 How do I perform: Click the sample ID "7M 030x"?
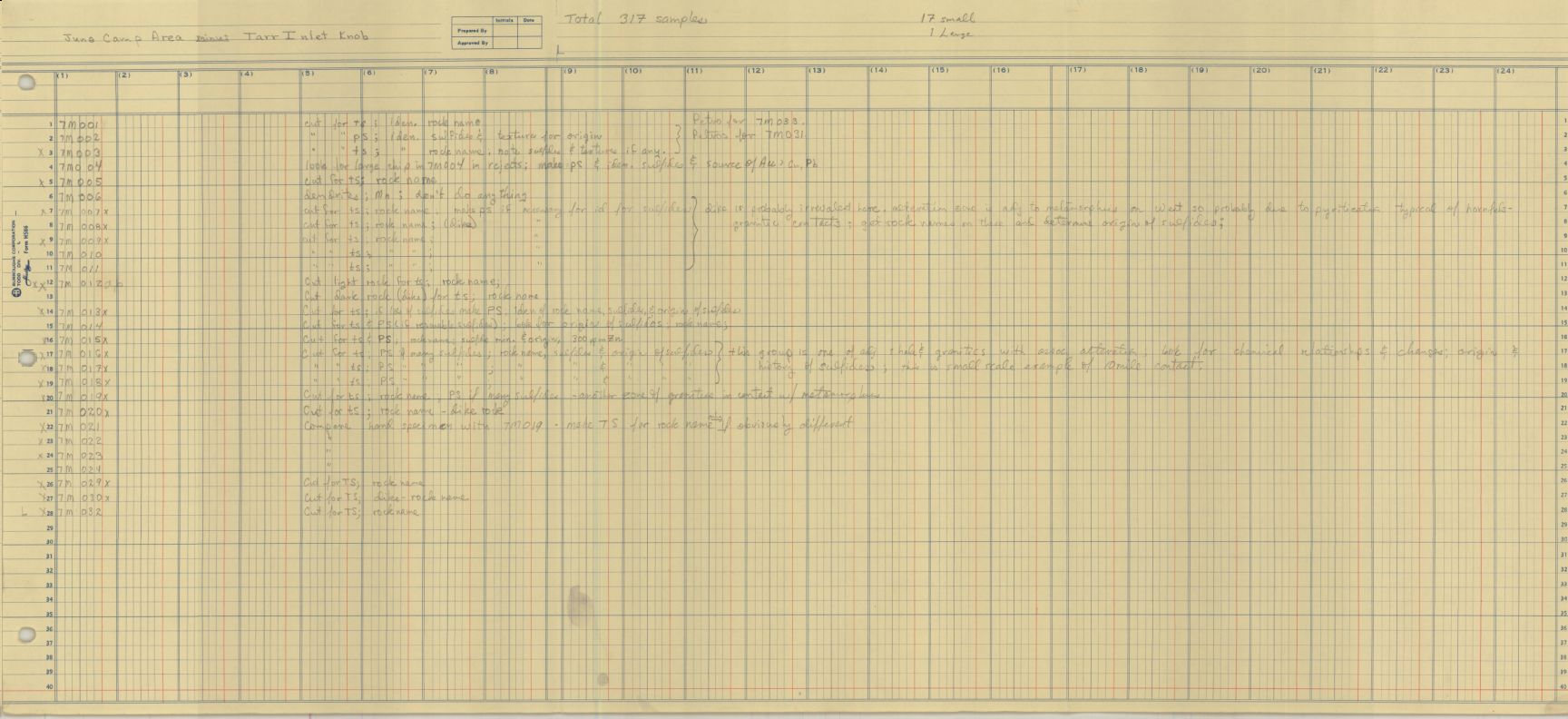(x=83, y=498)
